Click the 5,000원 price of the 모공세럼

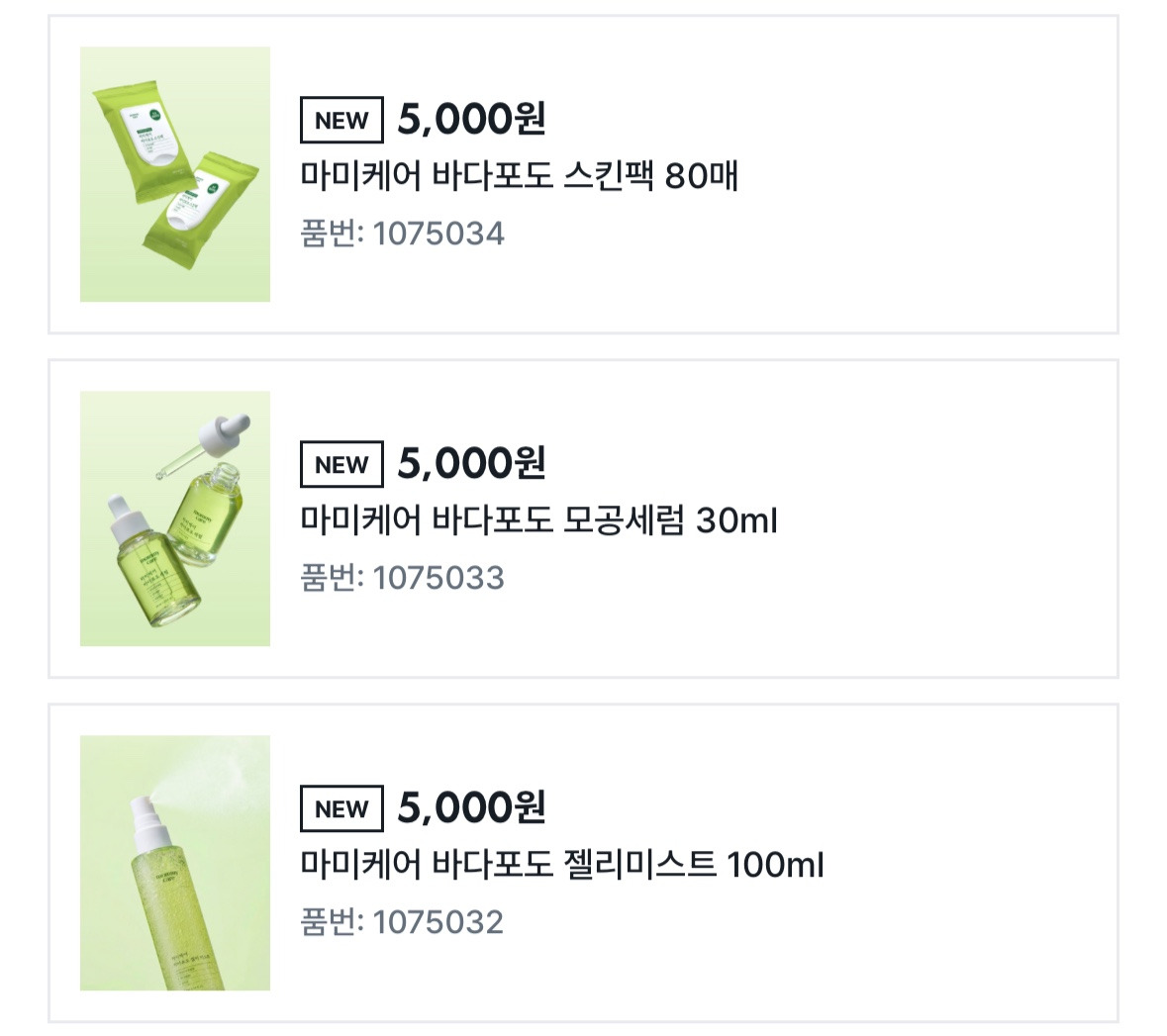(472, 463)
